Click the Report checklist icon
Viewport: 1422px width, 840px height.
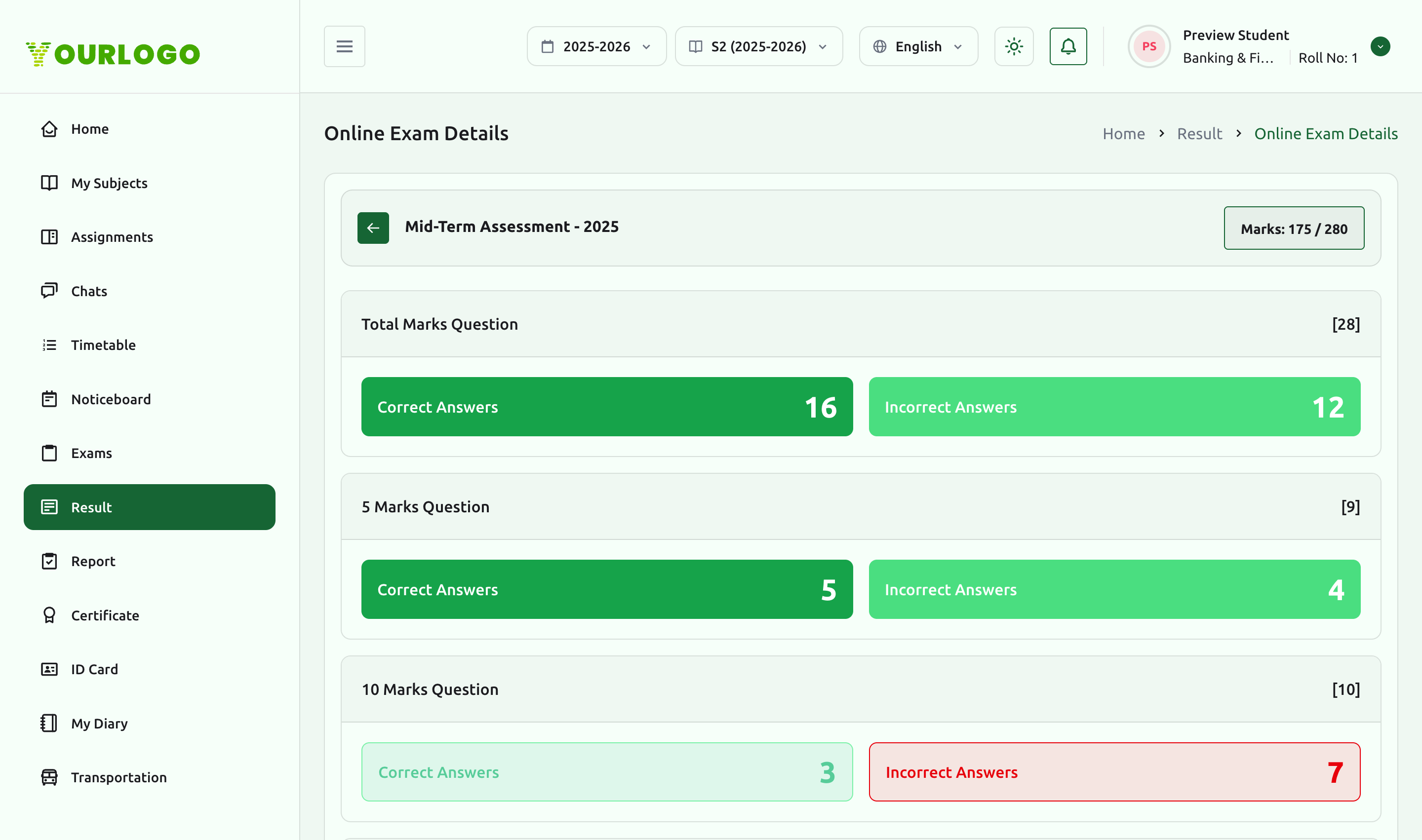pos(49,562)
